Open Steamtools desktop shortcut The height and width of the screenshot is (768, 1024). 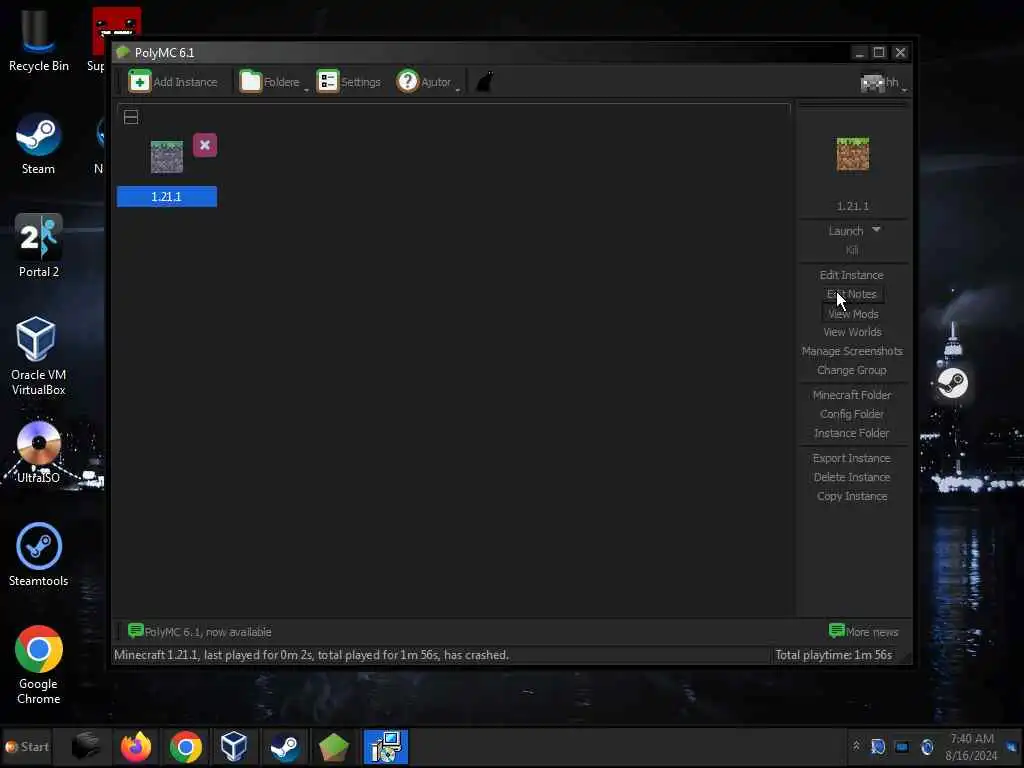(39, 554)
